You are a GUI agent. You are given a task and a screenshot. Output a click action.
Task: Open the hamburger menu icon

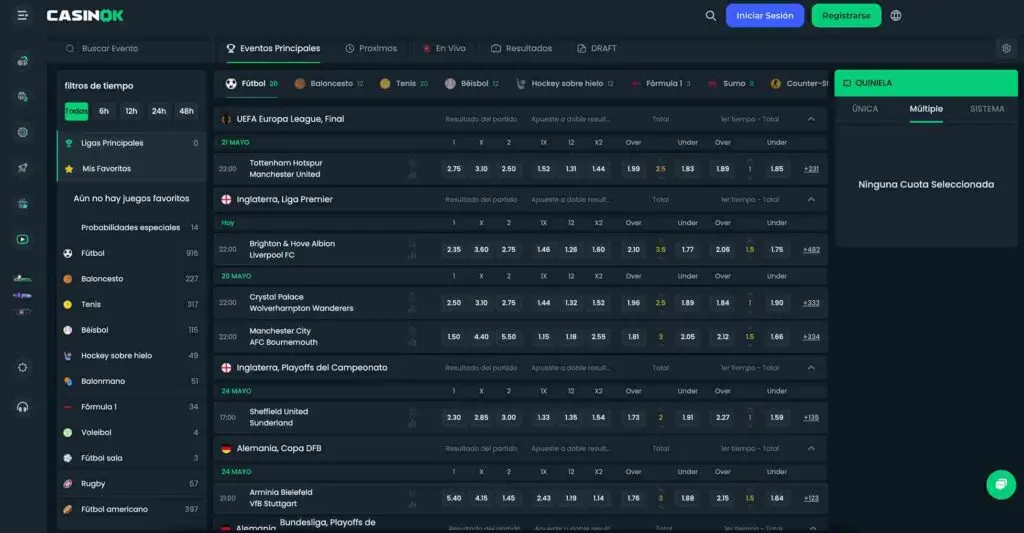point(22,15)
